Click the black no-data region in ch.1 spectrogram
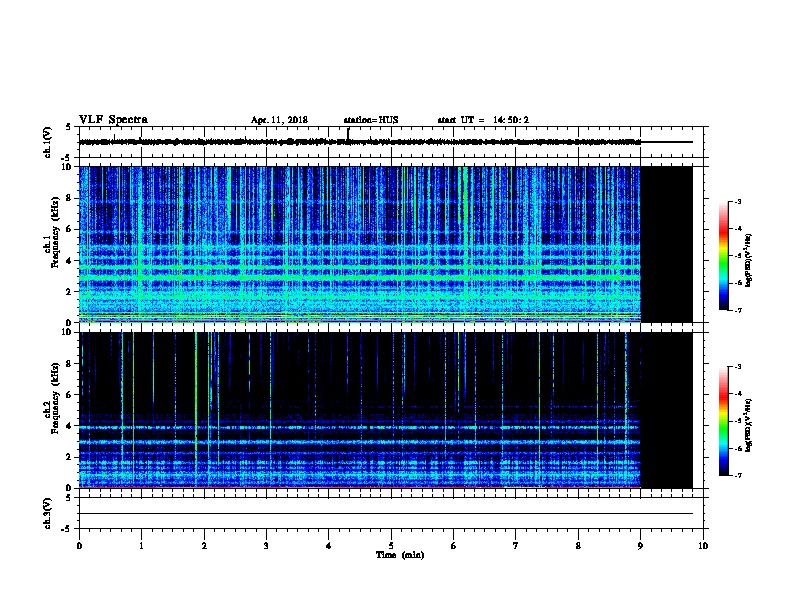The height and width of the screenshot is (612, 792). 667,244
